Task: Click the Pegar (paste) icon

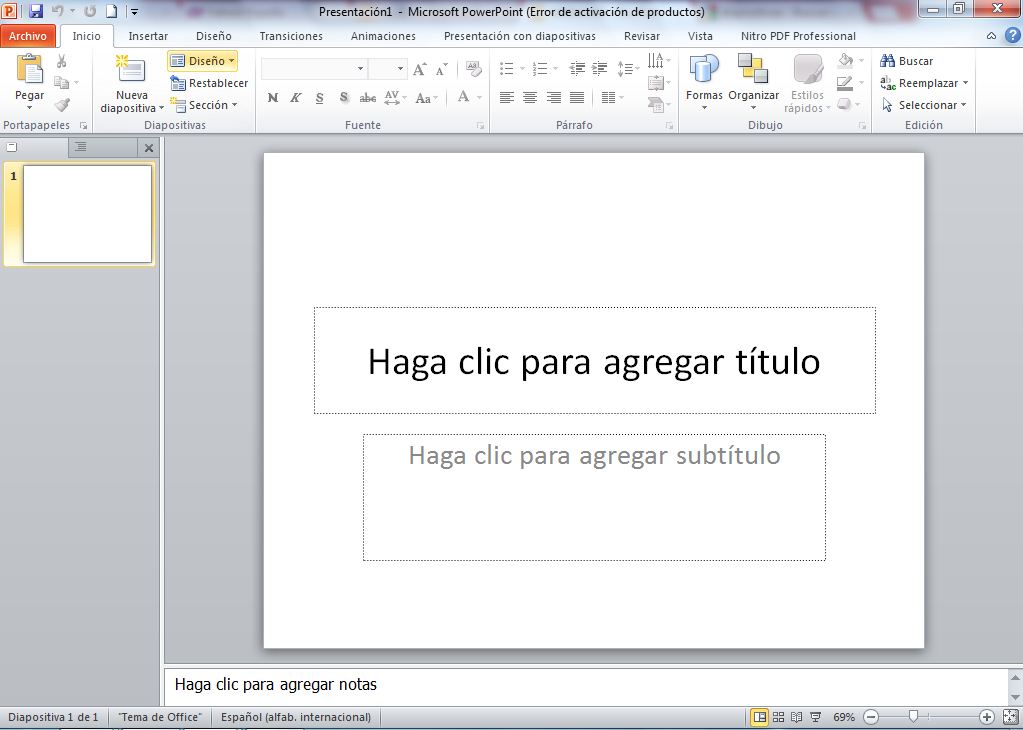Action: 29,69
